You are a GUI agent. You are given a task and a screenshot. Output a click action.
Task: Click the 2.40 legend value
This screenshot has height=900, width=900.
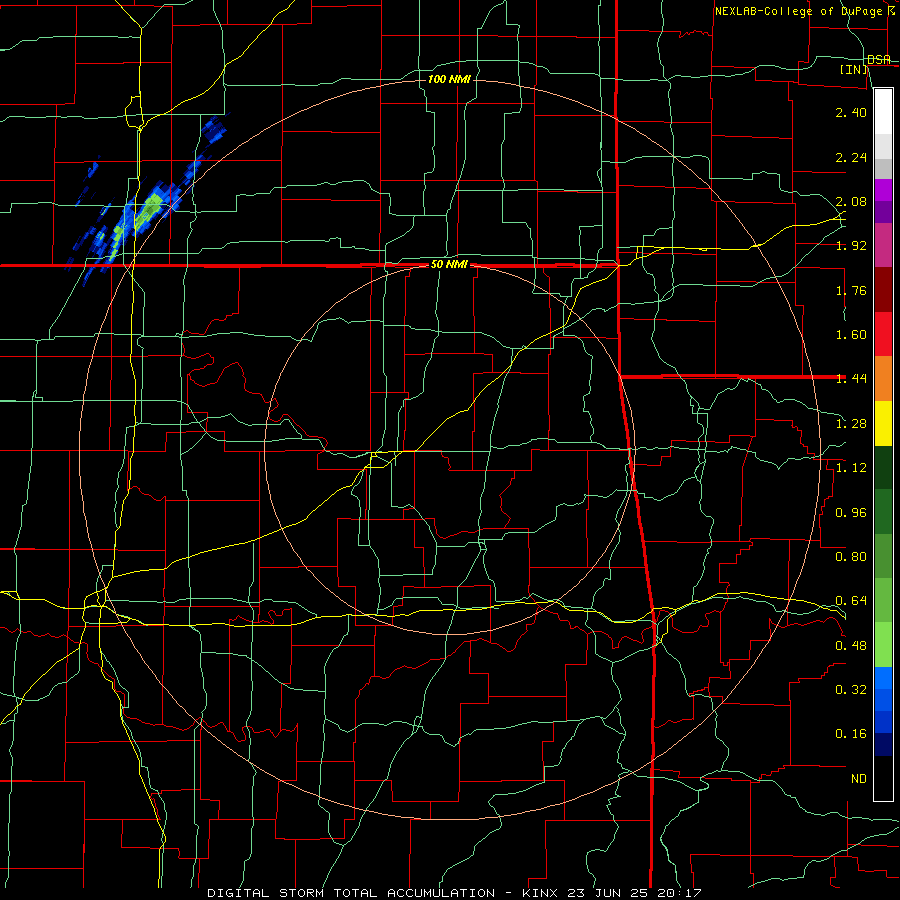[851, 112]
